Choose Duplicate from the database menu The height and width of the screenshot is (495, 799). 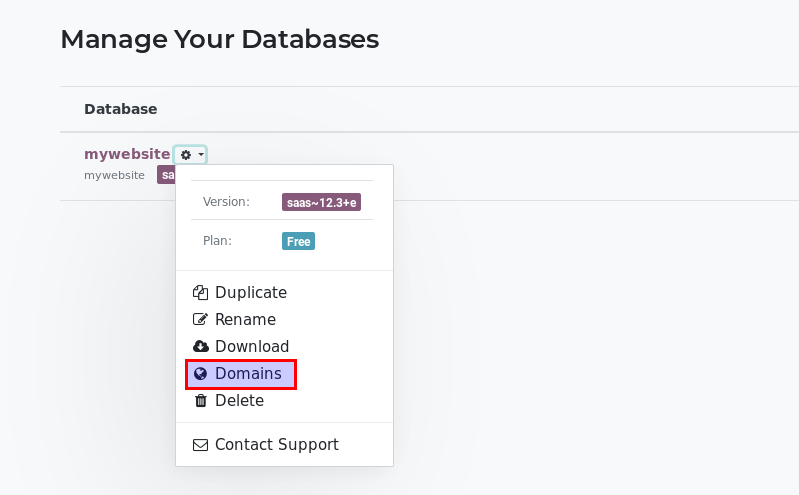tap(251, 293)
